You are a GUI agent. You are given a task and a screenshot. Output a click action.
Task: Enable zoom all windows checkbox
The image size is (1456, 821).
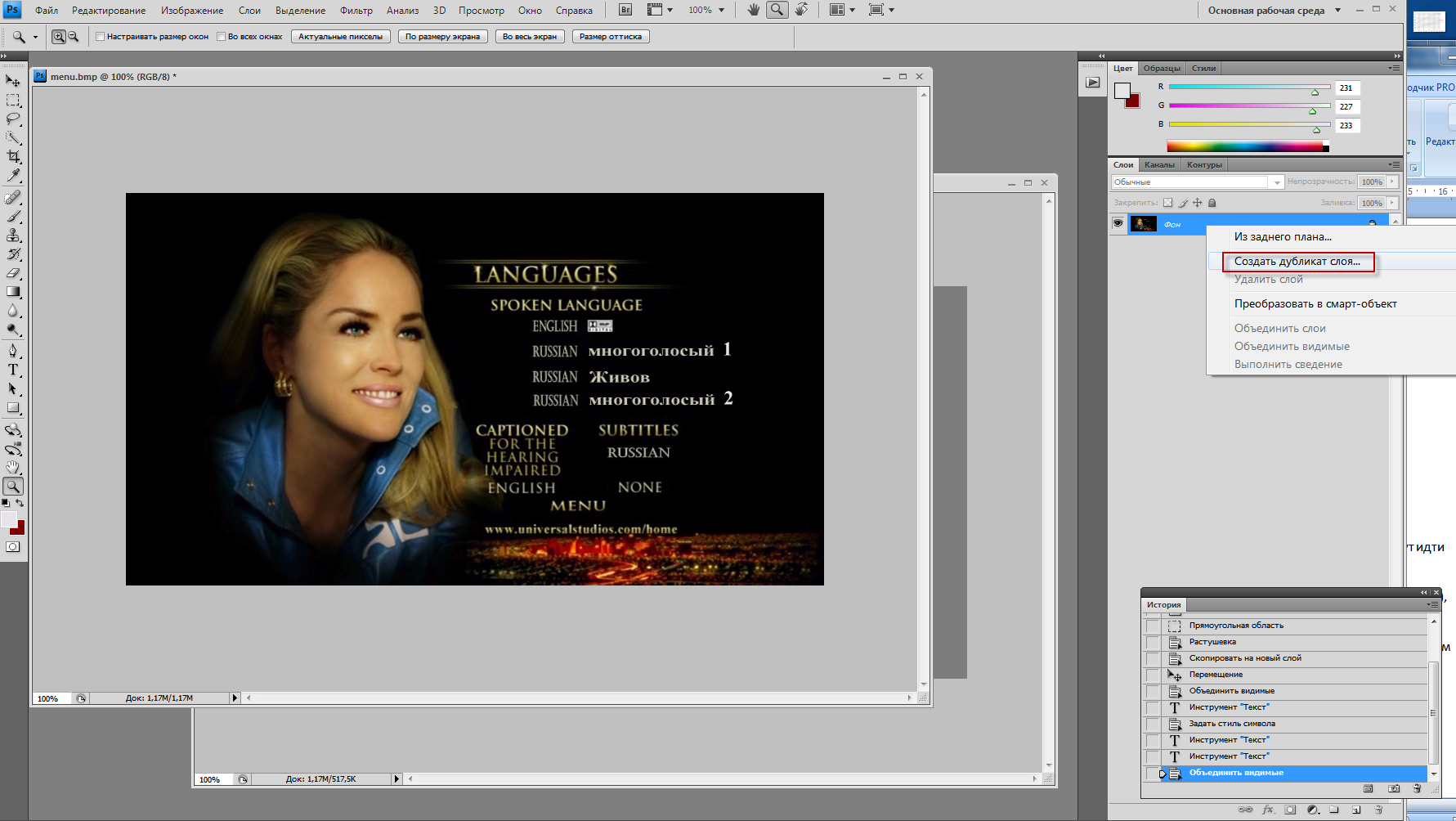pyautogui.click(x=222, y=36)
